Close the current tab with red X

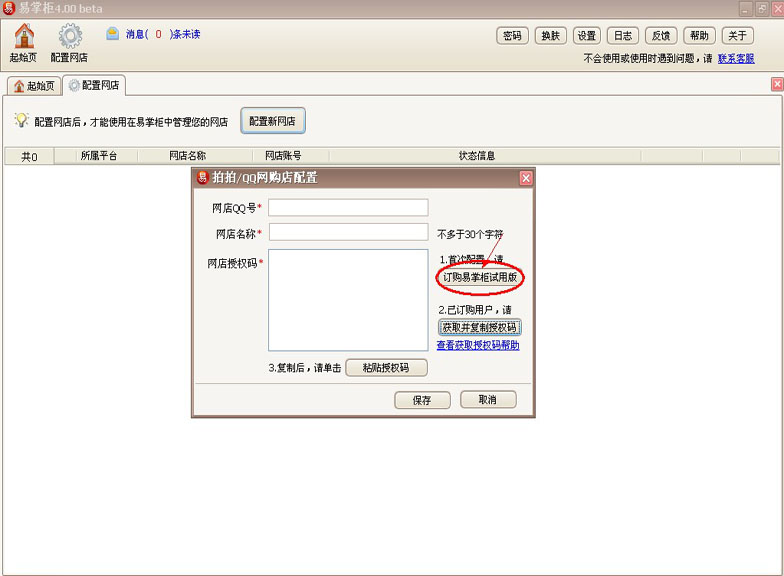pos(777,84)
